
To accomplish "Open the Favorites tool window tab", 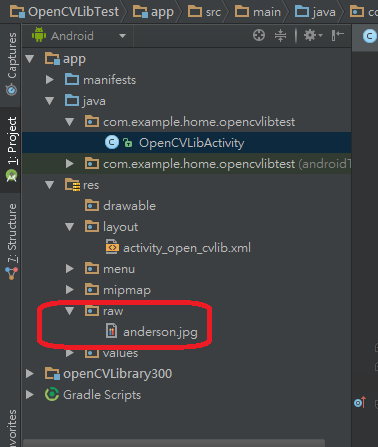I will [x=12, y=428].
